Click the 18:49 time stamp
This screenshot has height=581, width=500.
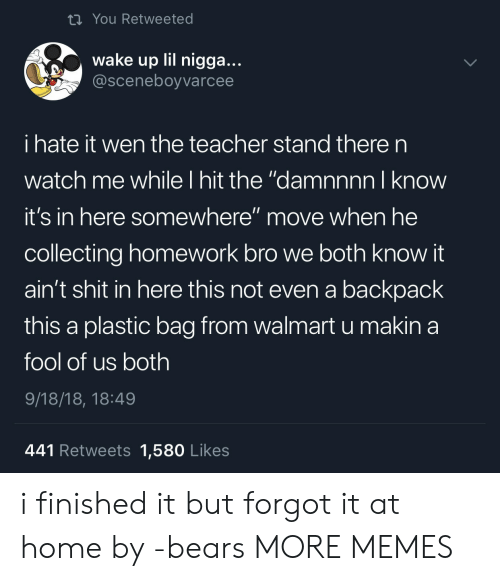[x=113, y=399]
